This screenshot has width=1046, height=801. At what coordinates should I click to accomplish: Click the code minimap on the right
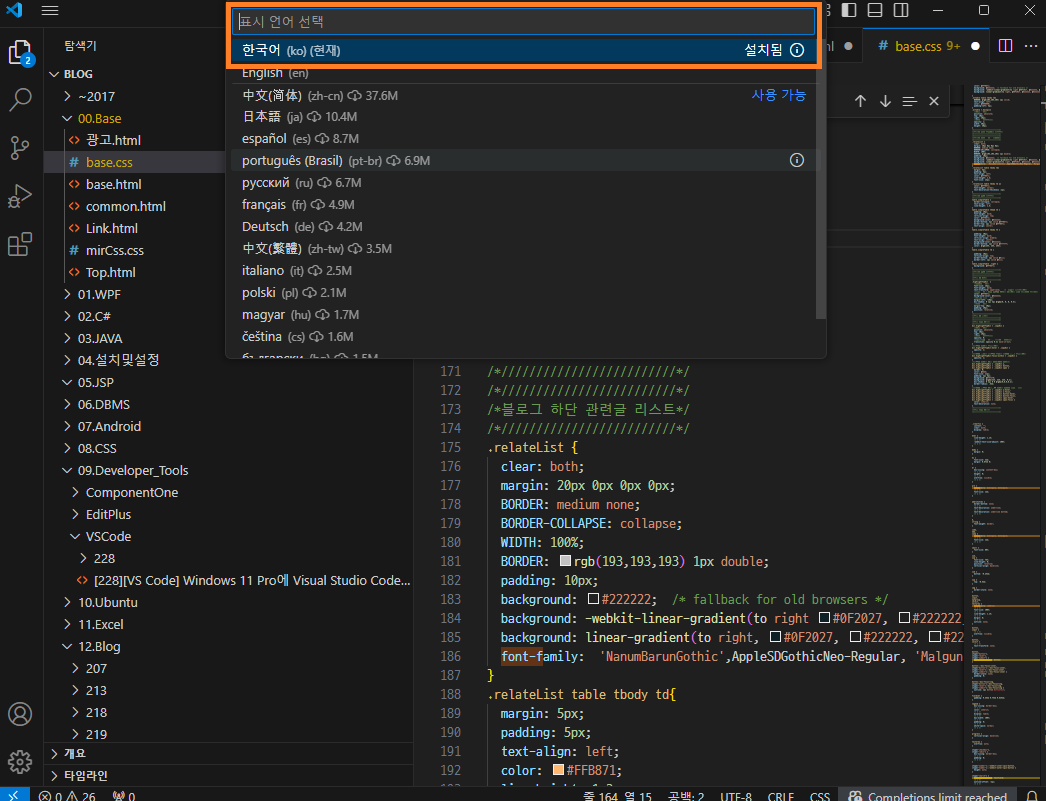(x=1006, y=434)
